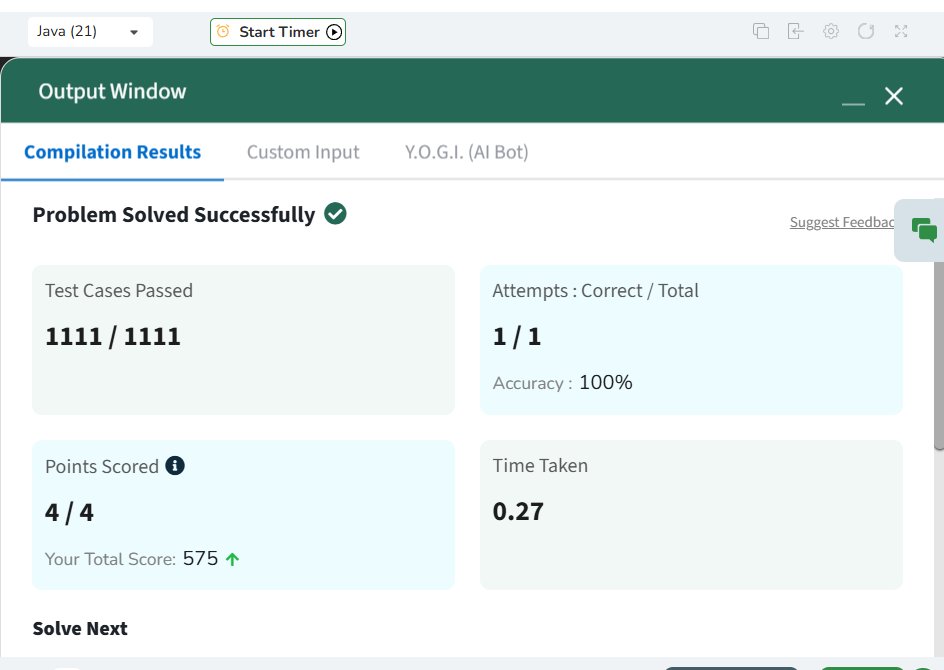944x670 pixels.
Task: Click the 'Solve Next' heading
Action: (80, 628)
